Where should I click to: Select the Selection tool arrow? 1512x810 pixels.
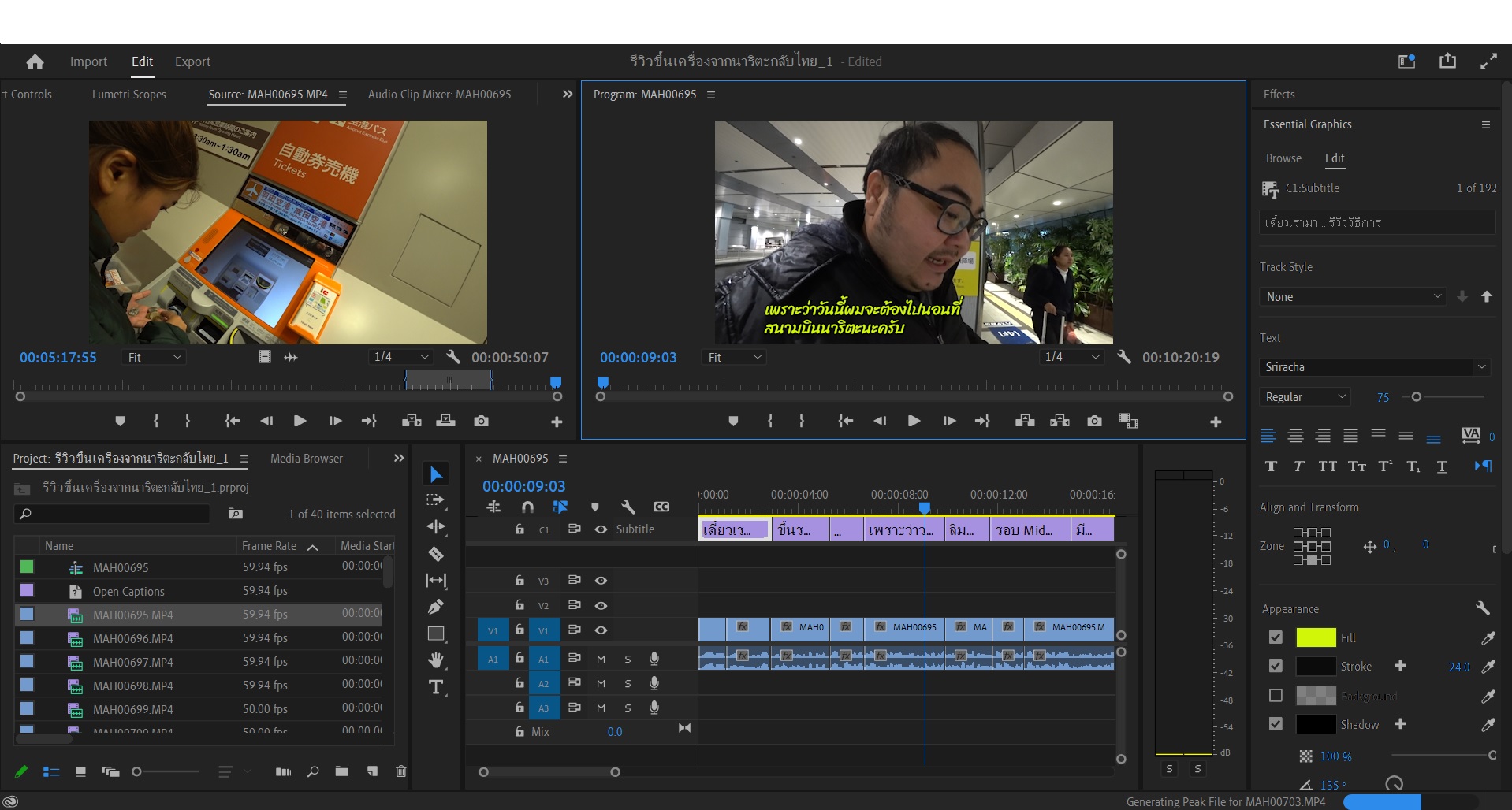coord(436,474)
